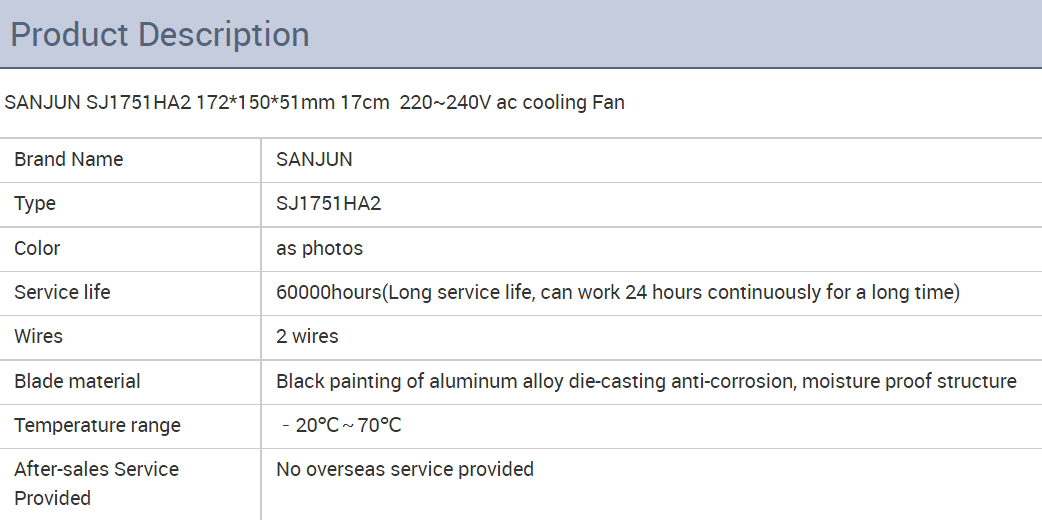
Task: Select the Blade material label
Action: point(77,381)
